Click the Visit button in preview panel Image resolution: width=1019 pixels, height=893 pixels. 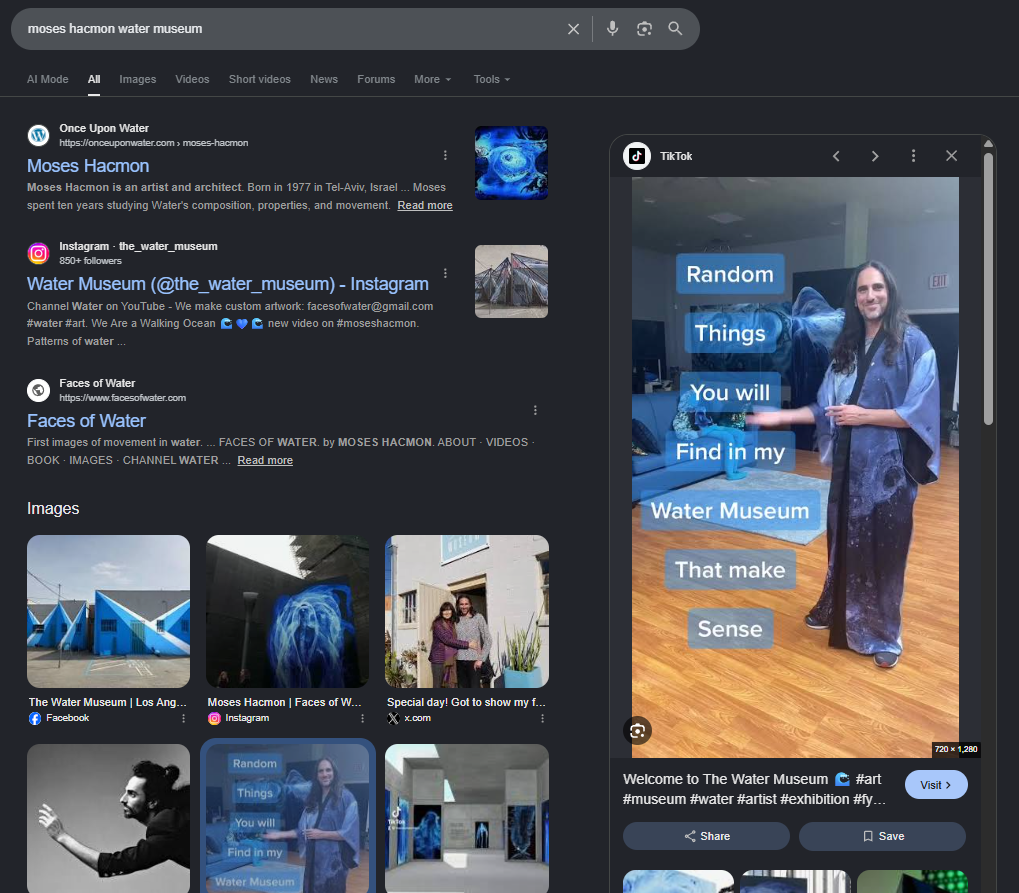click(x=936, y=785)
